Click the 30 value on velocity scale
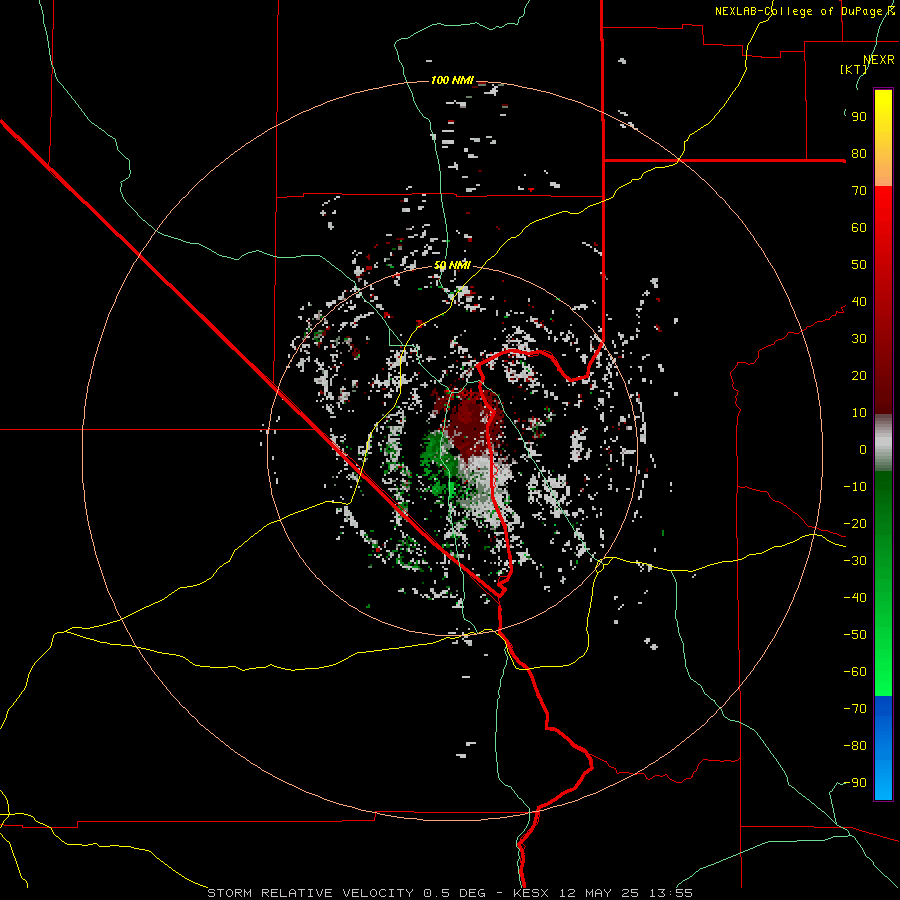Image resolution: width=900 pixels, height=900 pixels. 859,339
